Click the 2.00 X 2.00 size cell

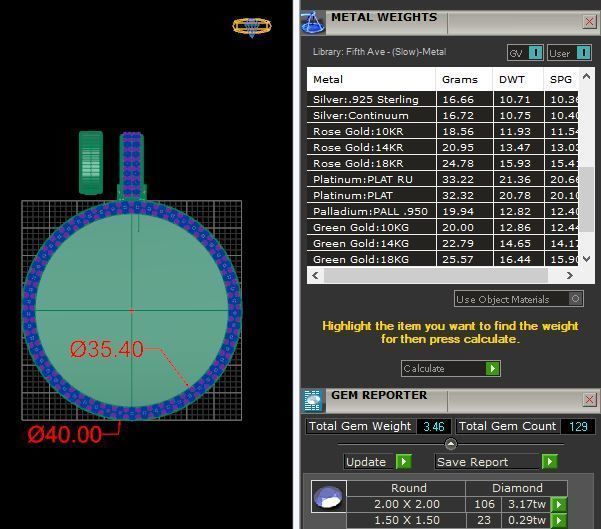click(x=406, y=504)
